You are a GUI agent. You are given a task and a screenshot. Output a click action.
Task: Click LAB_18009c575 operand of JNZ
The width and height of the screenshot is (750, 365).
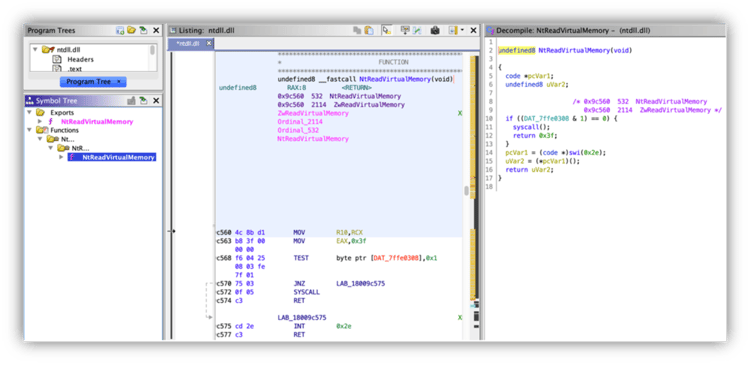coord(361,284)
